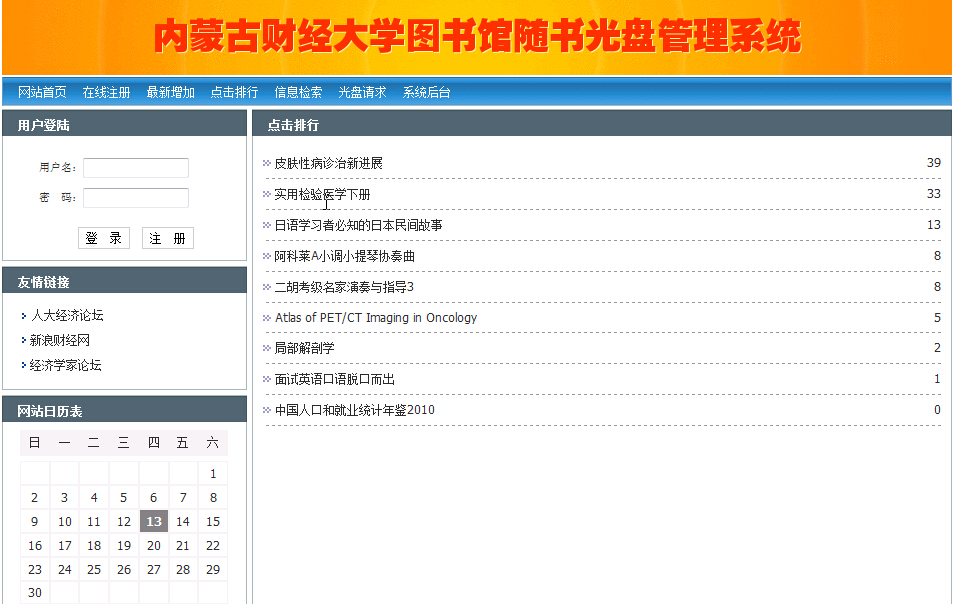Open 实用检验医学下册 entry
Viewport: 955px width, 604px height.
(x=322, y=194)
